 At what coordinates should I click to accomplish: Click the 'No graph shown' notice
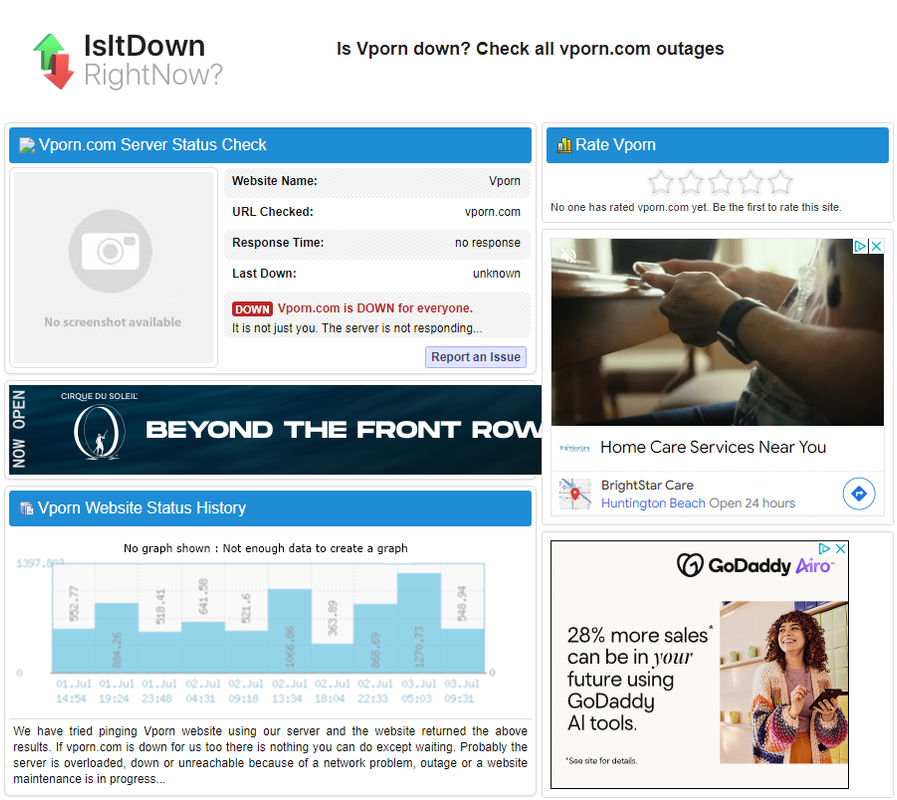(x=265, y=548)
